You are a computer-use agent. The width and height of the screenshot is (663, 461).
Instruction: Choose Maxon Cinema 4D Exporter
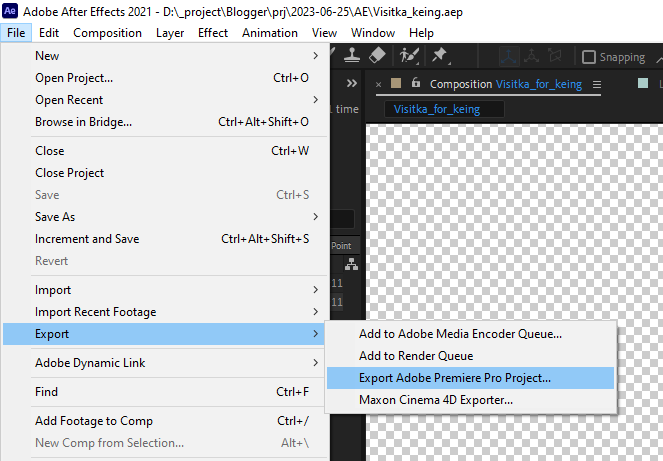click(x=471, y=400)
